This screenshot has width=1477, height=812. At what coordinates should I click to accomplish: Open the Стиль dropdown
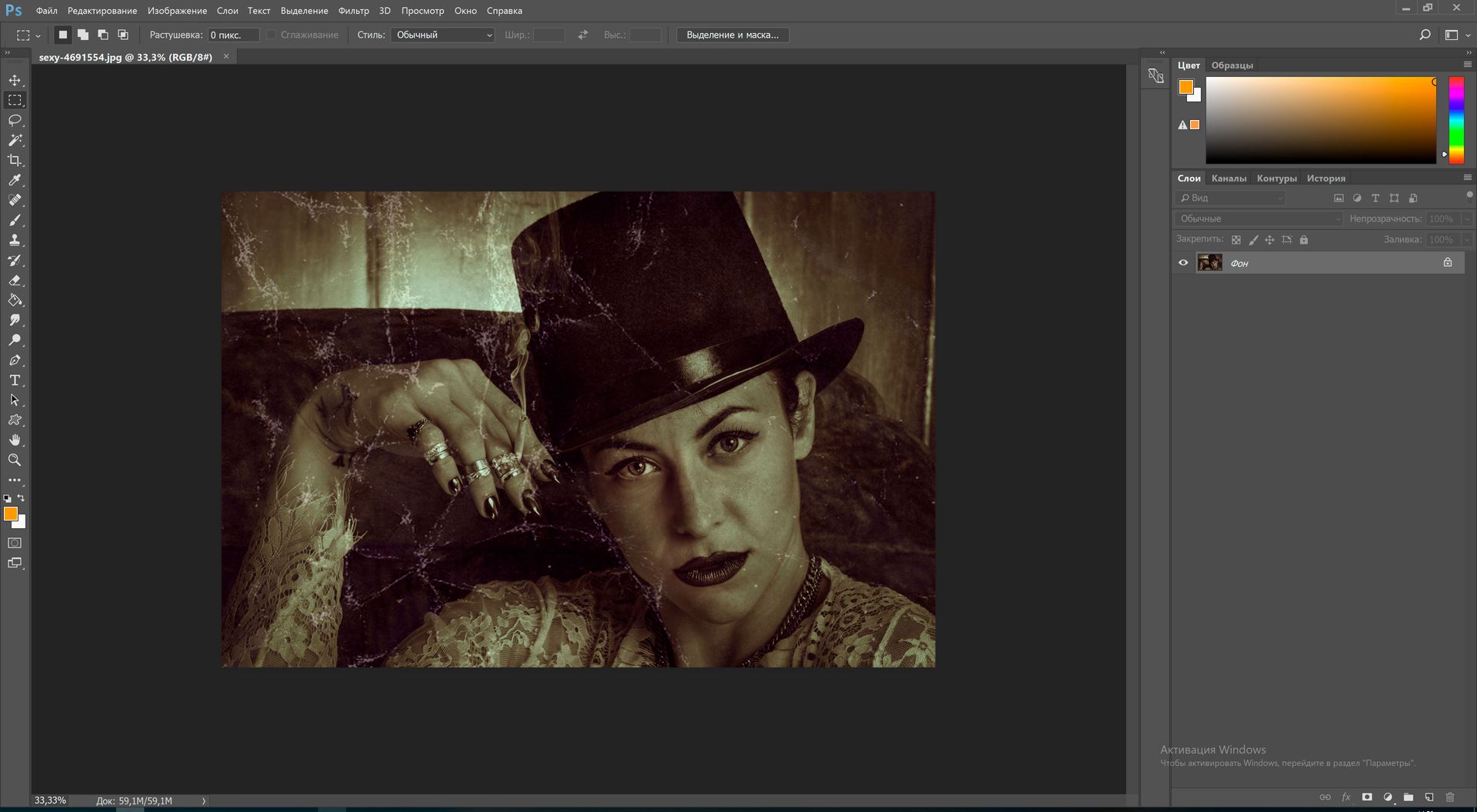pos(442,35)
